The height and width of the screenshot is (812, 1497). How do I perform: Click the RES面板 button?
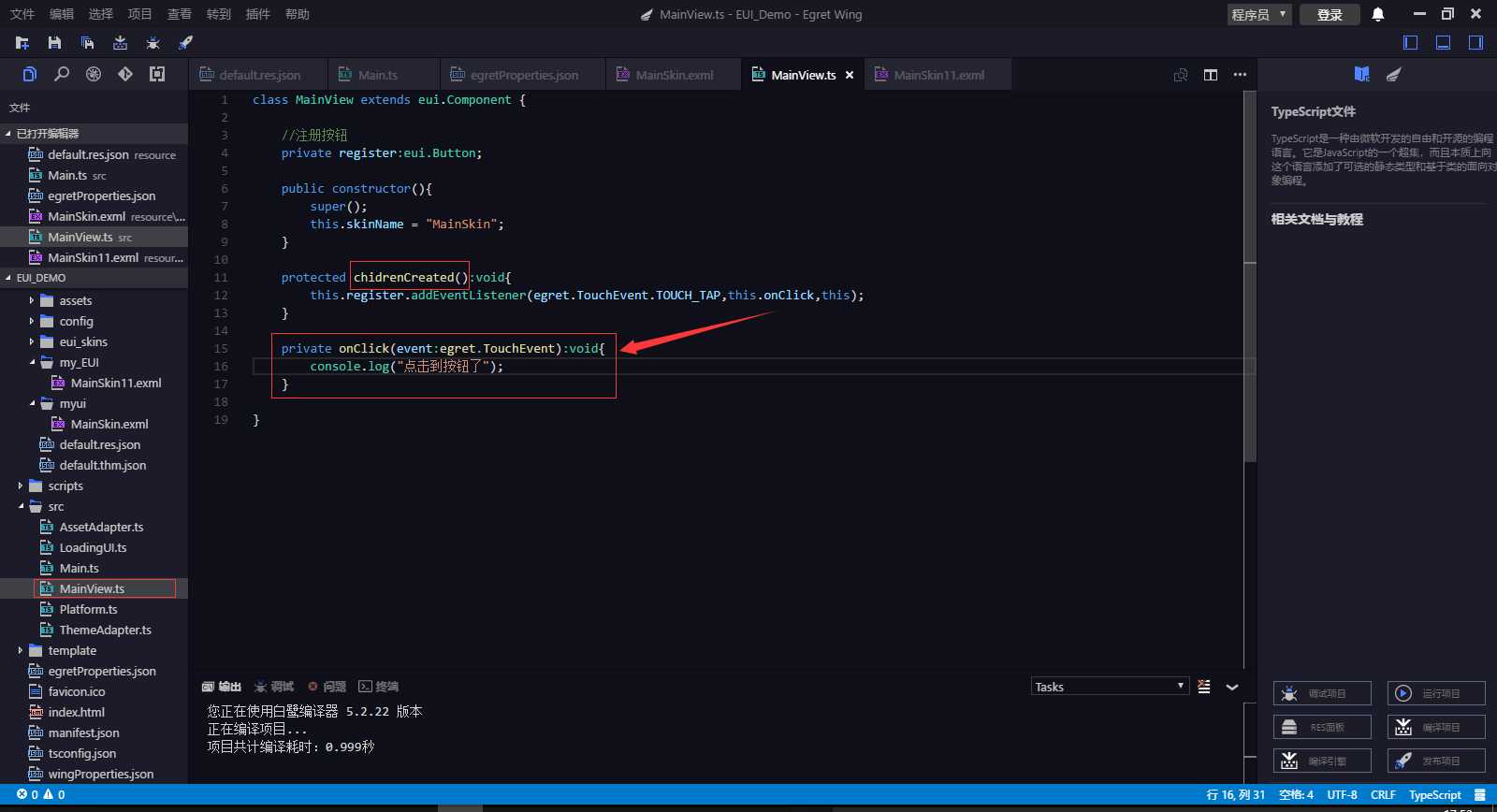click(x=1322, y=727)
